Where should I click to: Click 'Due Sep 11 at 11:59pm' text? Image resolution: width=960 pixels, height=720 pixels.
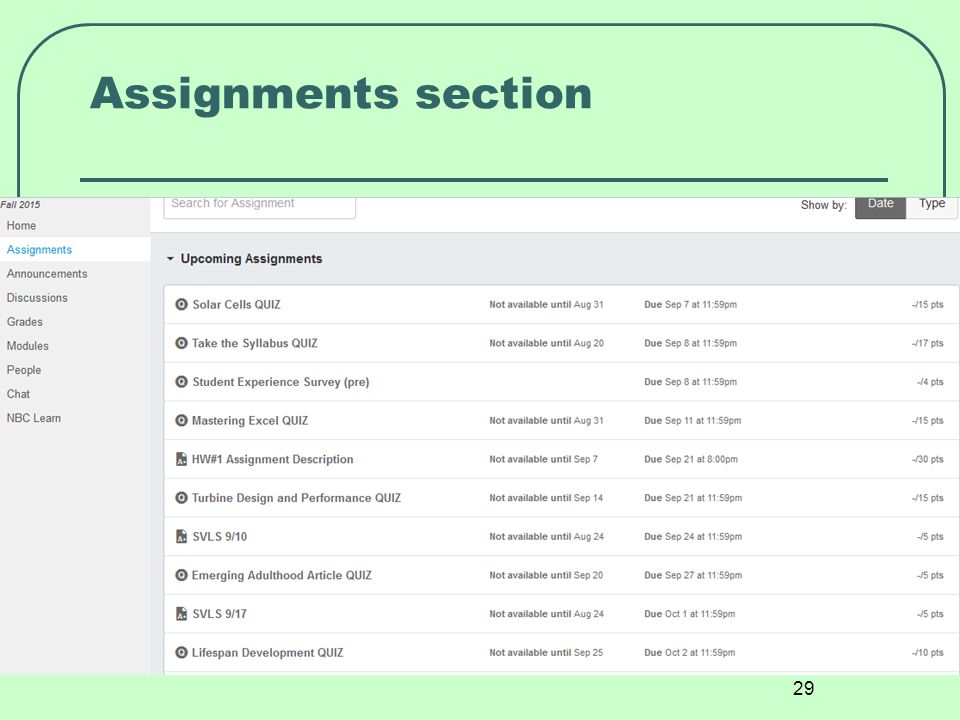pyautogui.click(x=692, y=421)
